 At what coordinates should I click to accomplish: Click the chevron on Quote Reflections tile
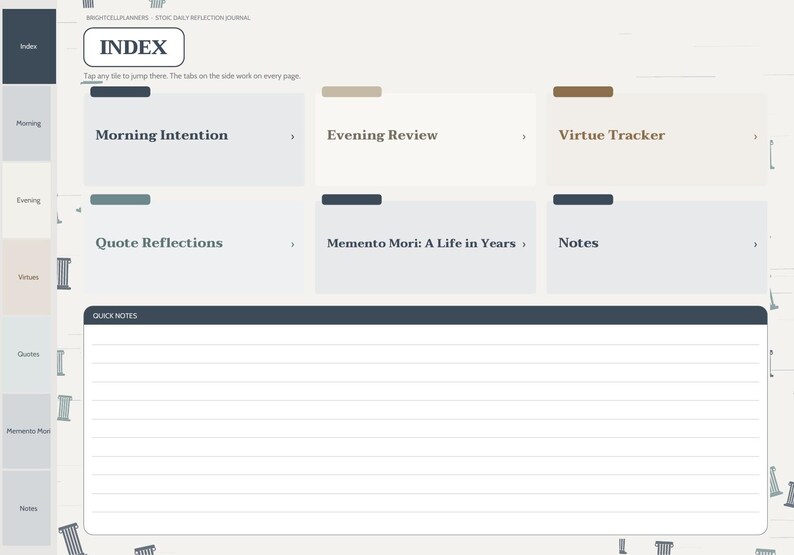coord(293,245)
